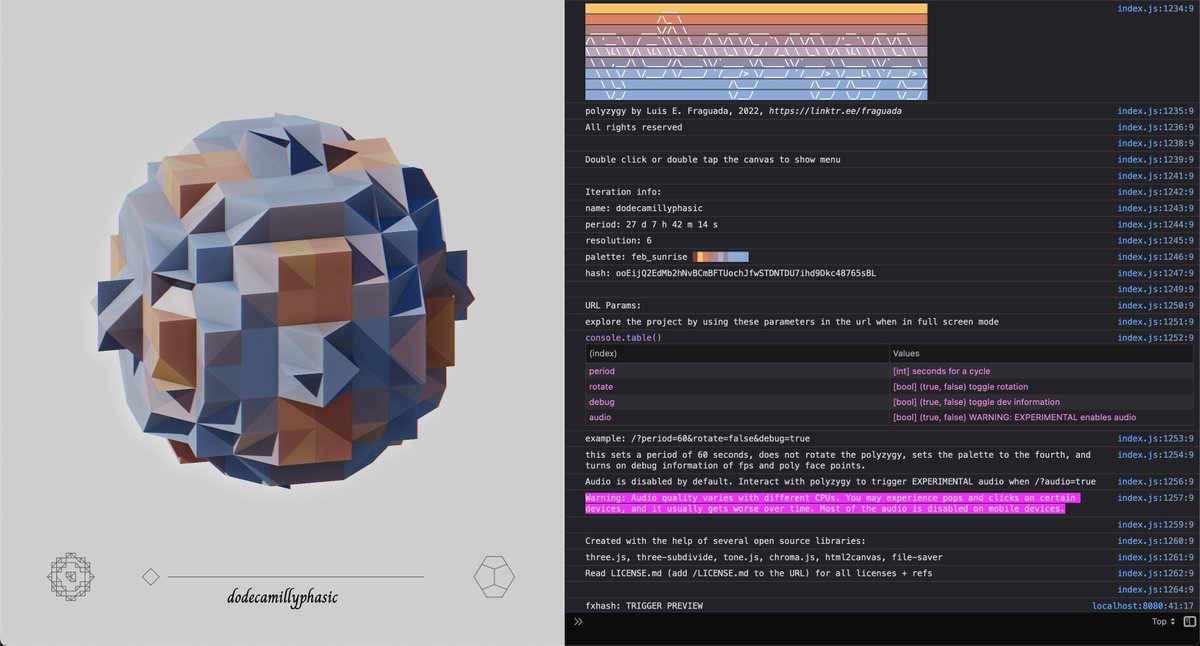Click the Values column header of the table
Screen dimensions: 1200x646
[905, 353]
